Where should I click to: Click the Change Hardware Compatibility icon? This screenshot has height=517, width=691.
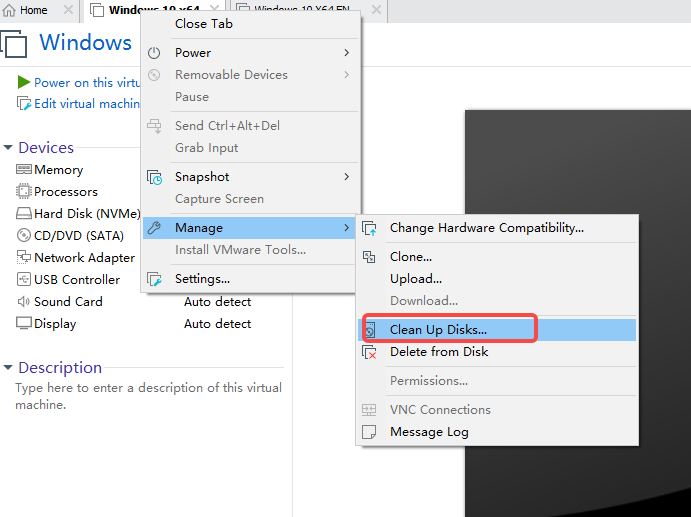coord(369,228)
